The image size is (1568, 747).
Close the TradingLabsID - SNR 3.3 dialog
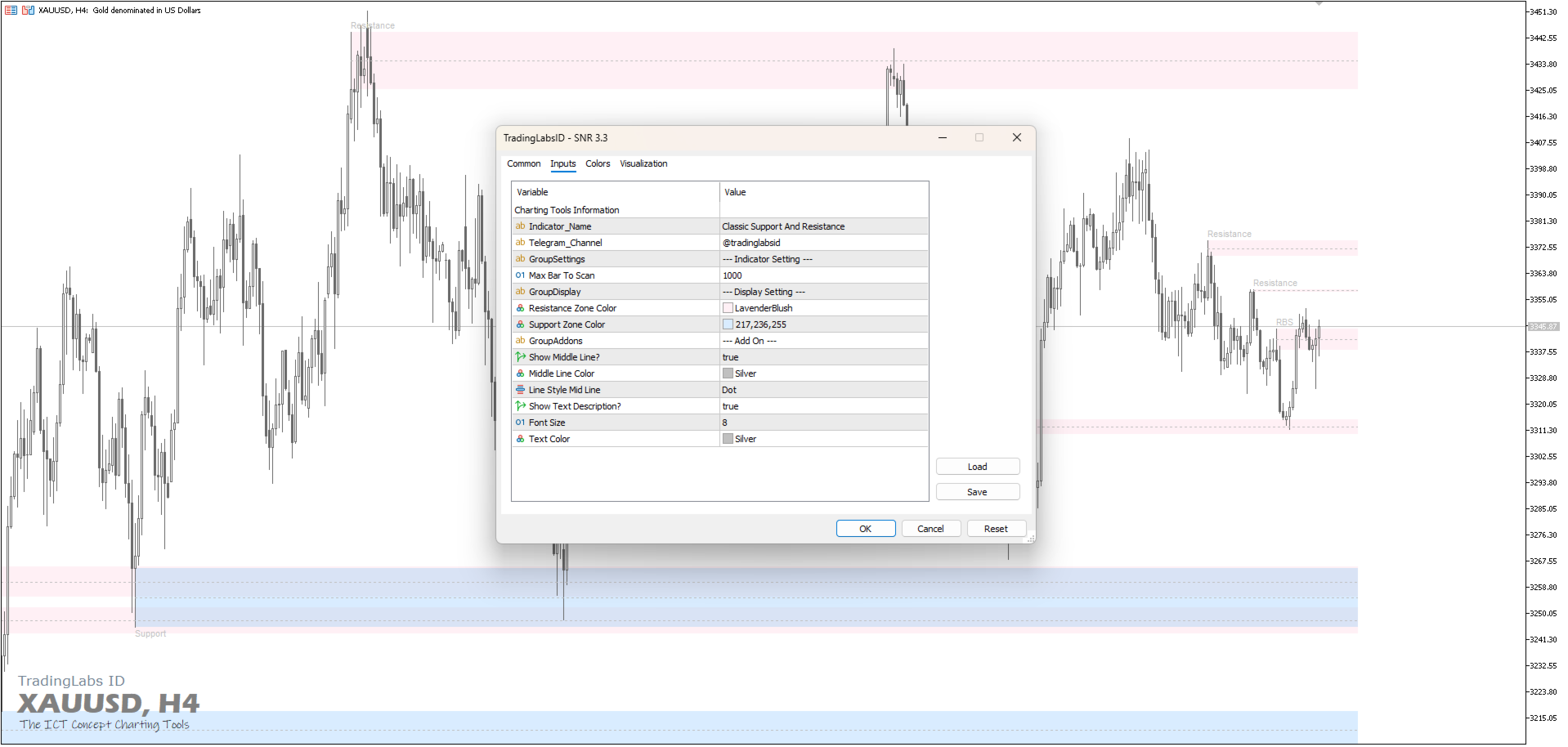click(1017, 137)
